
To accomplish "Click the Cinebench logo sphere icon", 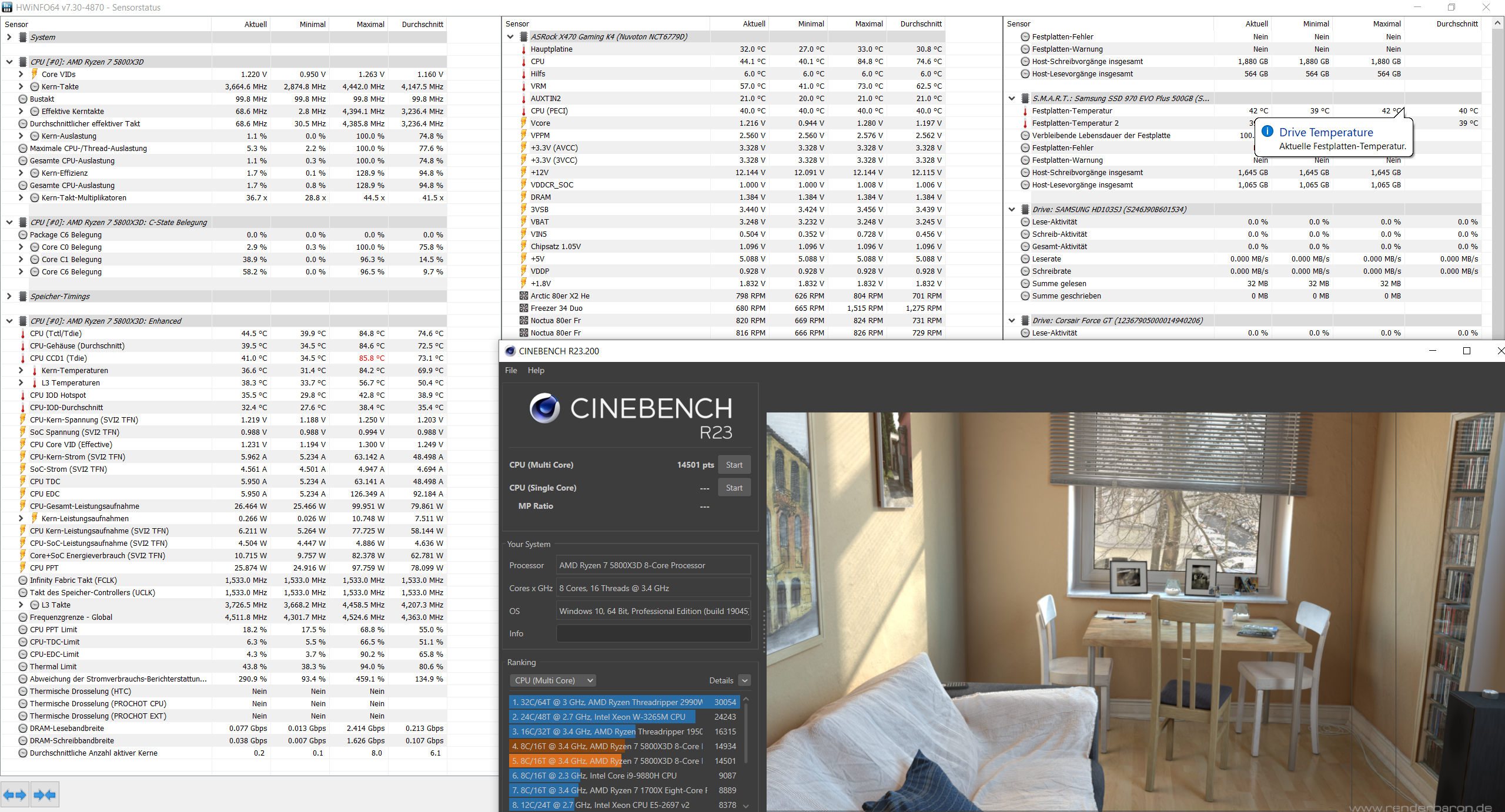I will point(544,408).
